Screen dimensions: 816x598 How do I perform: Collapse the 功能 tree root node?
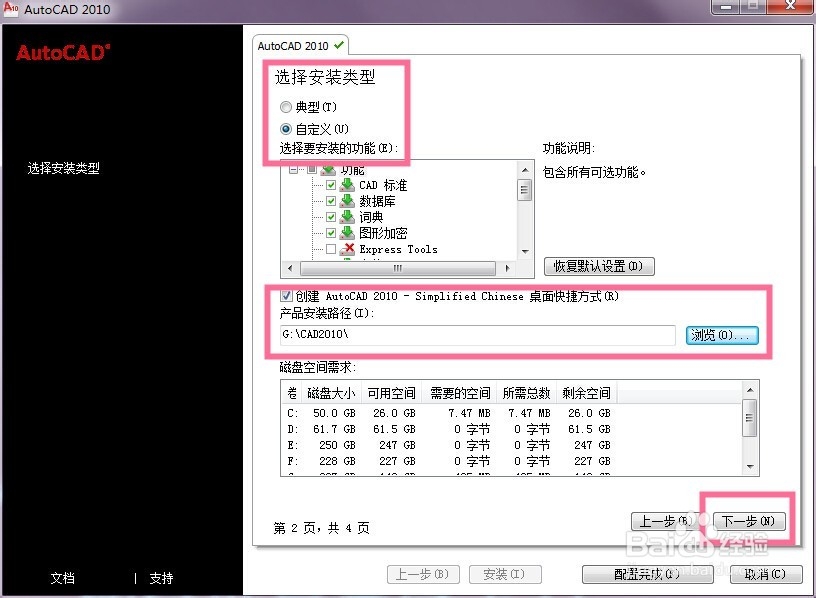294,169
